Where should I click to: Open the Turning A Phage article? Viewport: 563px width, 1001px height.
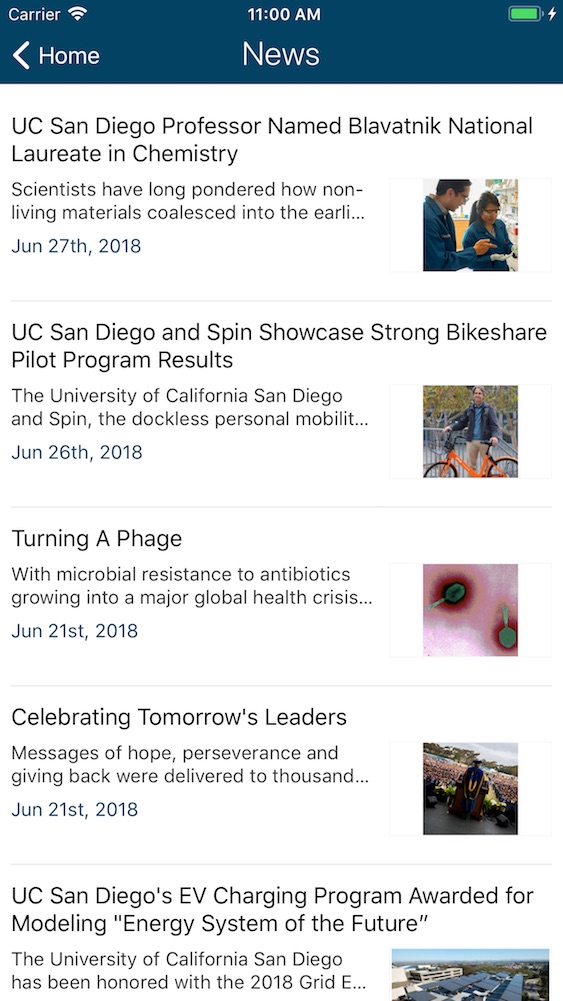click(x=97, y=539)
